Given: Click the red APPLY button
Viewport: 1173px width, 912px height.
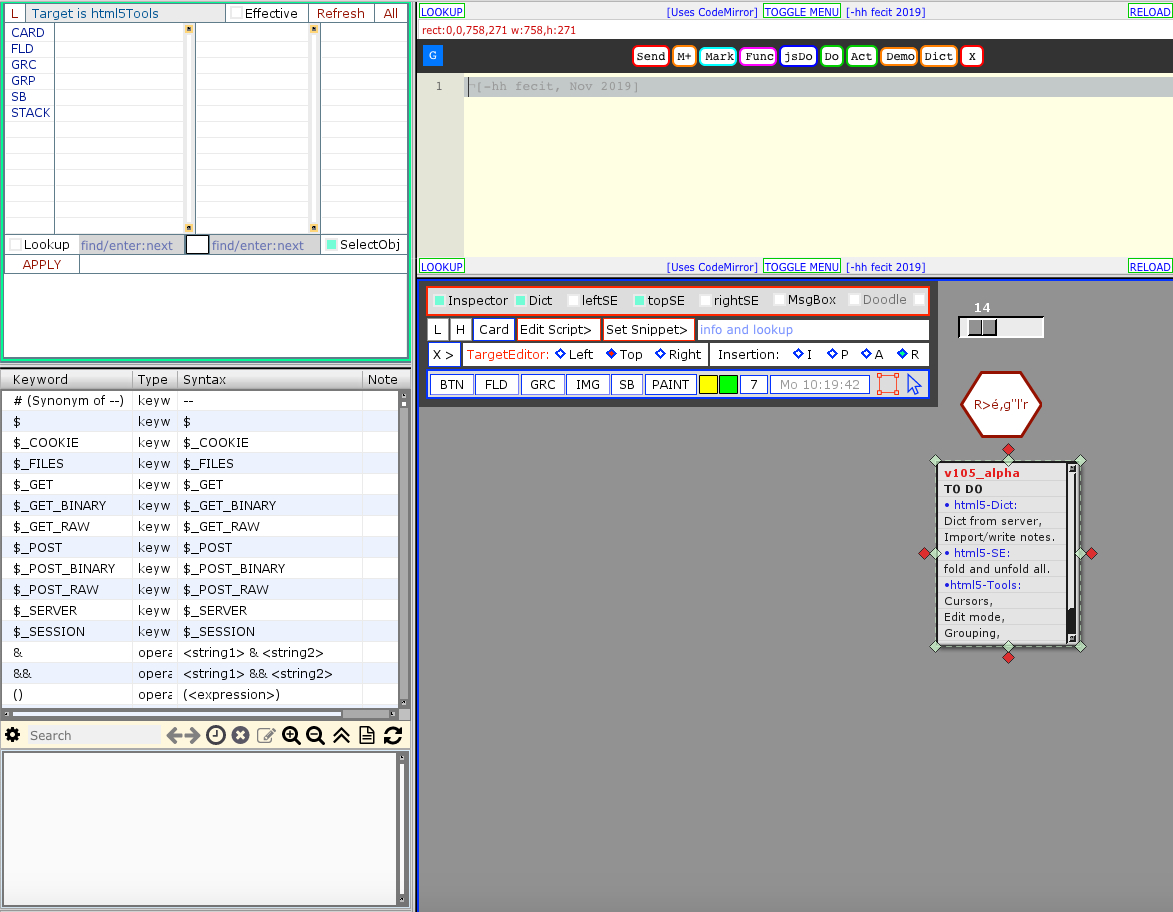Looking at the screenshot, I should [42, 265].
